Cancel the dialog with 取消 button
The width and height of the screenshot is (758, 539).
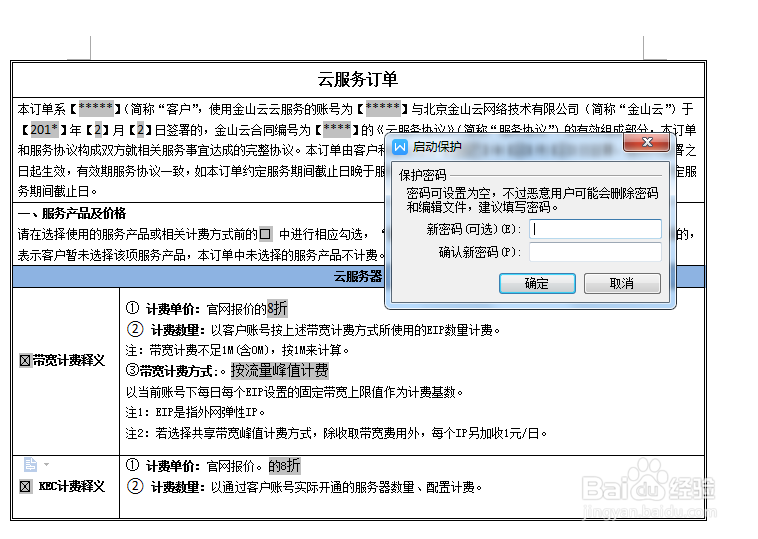(x=622, y=283)
